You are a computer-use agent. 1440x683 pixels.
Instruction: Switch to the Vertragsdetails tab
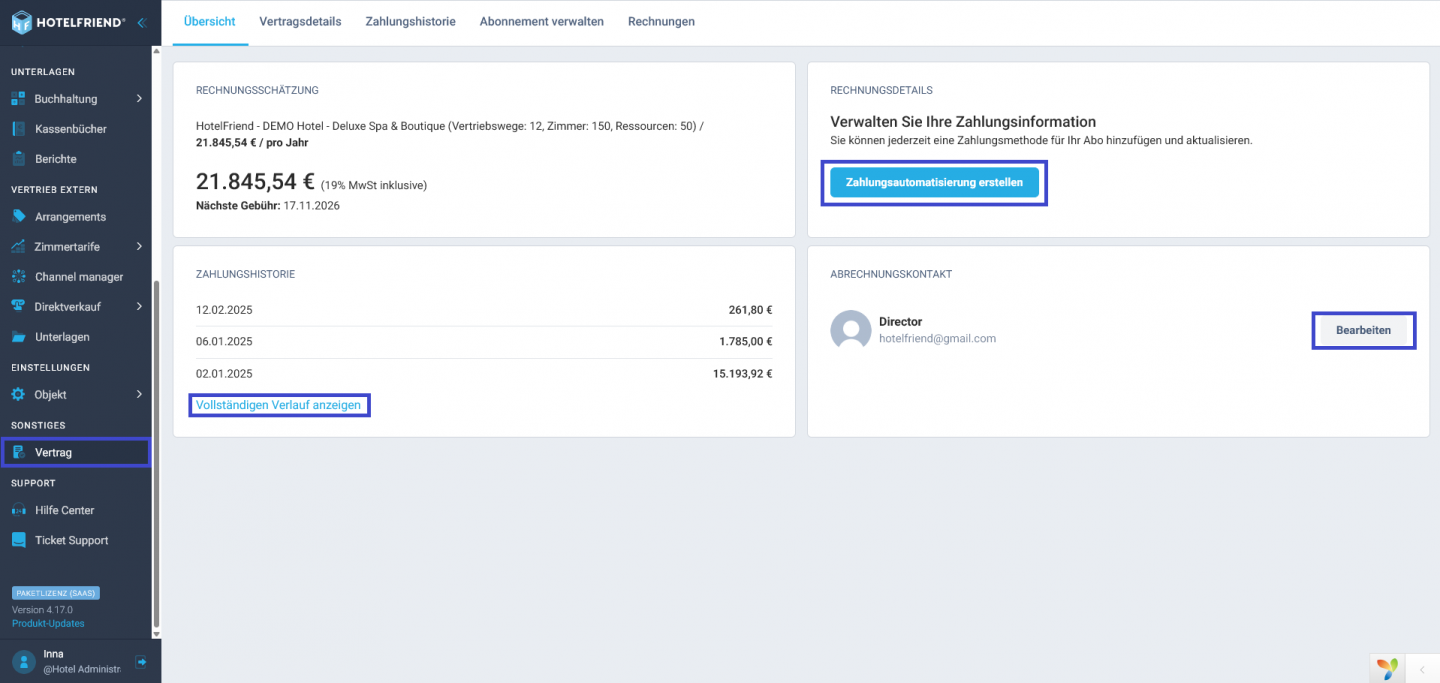click(x=300, y=21)
